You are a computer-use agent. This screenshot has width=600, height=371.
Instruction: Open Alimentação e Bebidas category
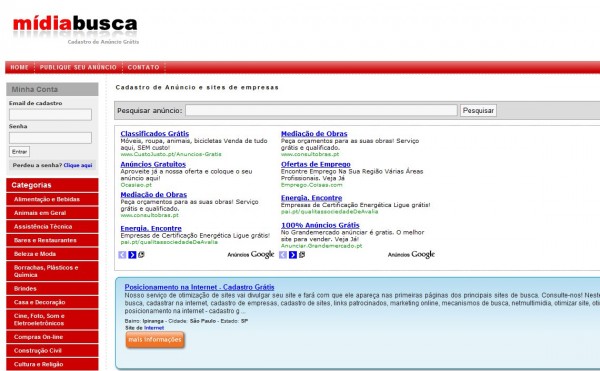click(52, 199)
